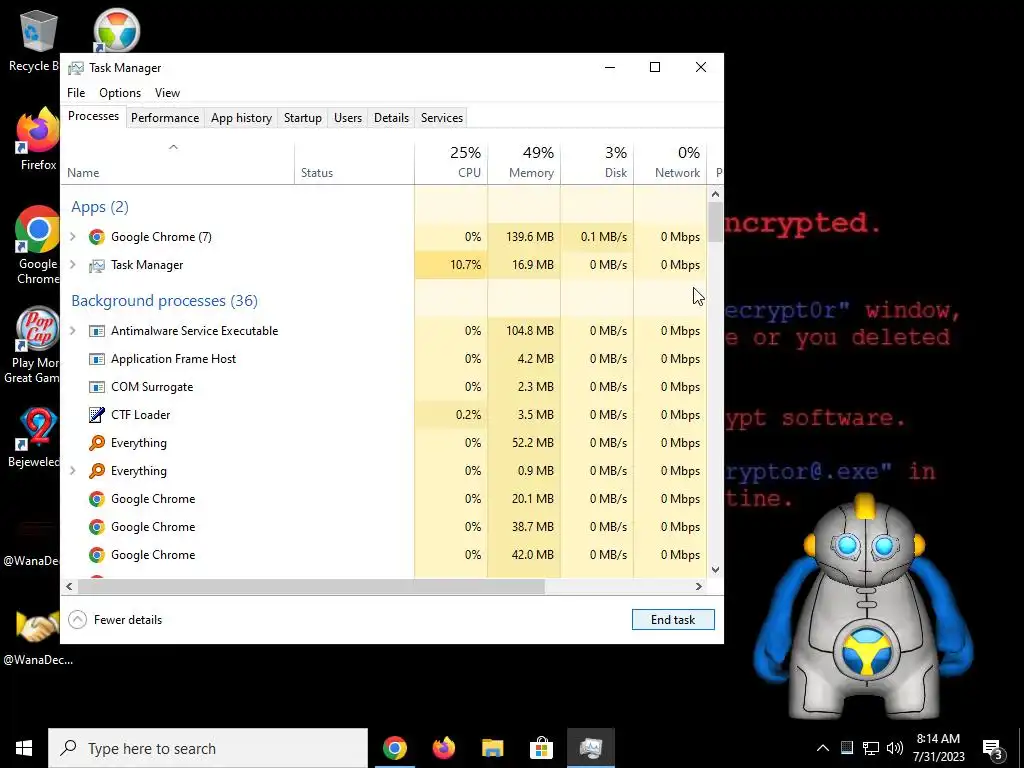
Task: Select the 'Background processes (36)' group heading
Action: (165, 300)
